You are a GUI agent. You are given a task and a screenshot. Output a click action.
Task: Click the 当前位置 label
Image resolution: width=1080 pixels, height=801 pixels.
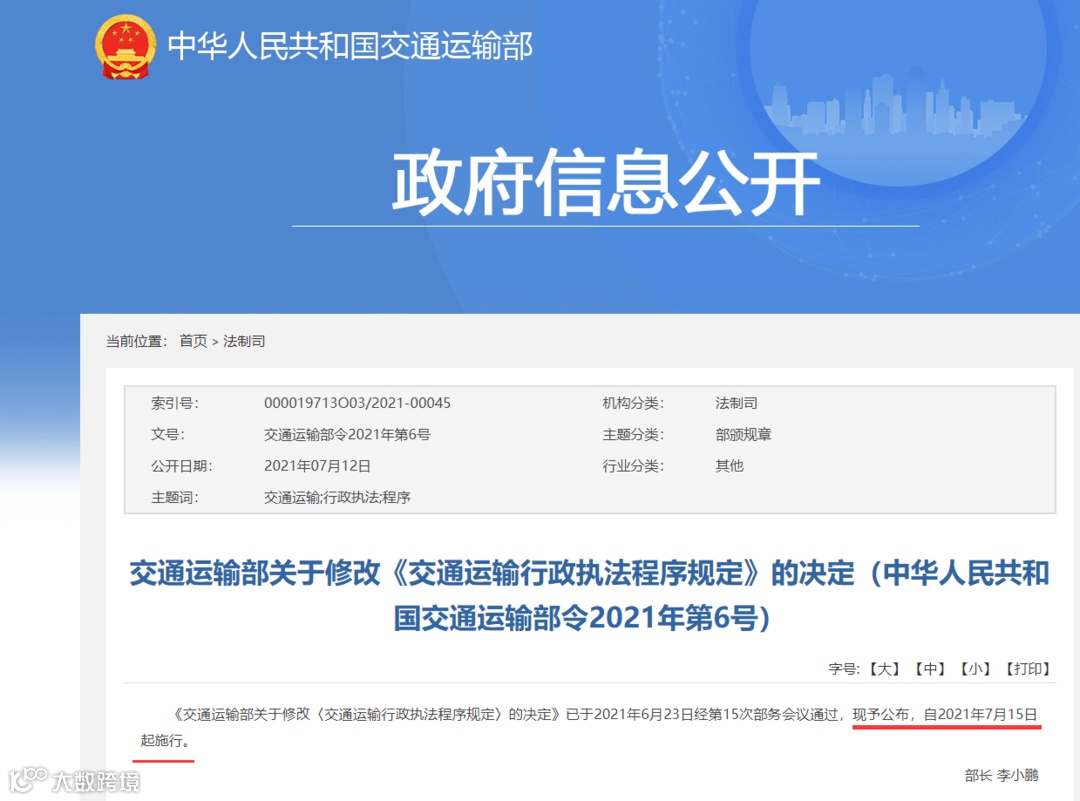136,341
